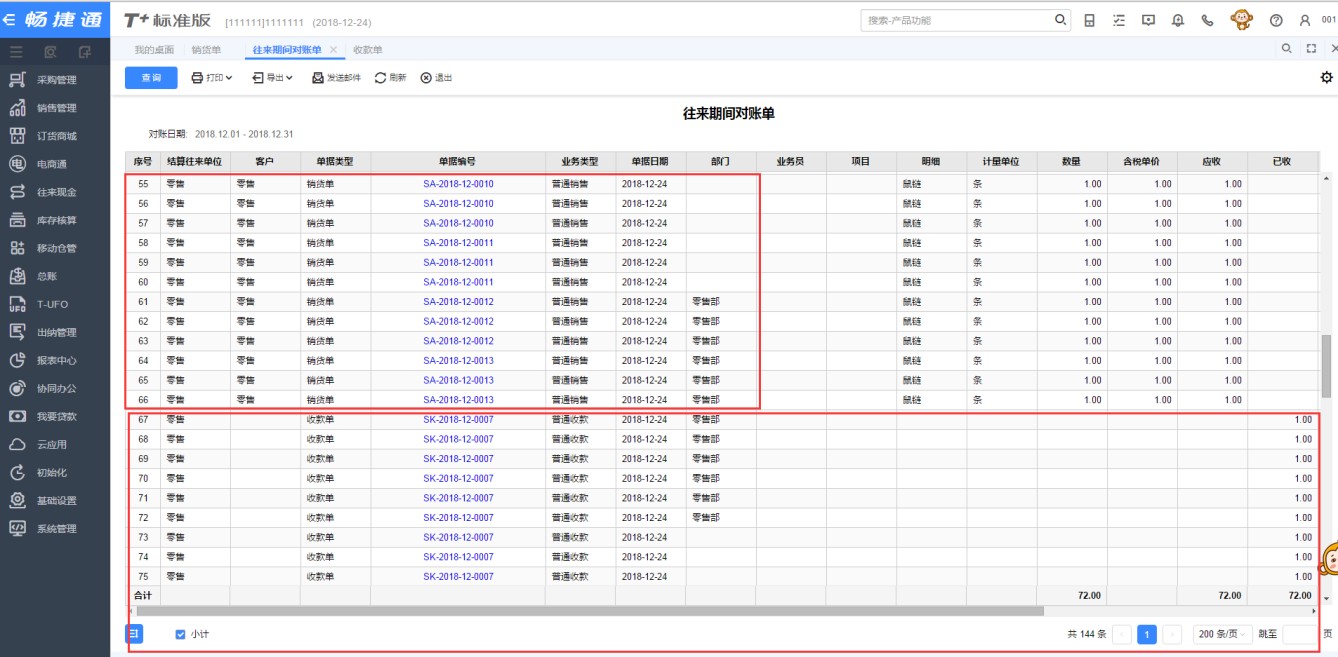Open document link SK-2018-12-0007 in row 67
The width and height of the screenshot is (1338, 657).
point(458,420)
